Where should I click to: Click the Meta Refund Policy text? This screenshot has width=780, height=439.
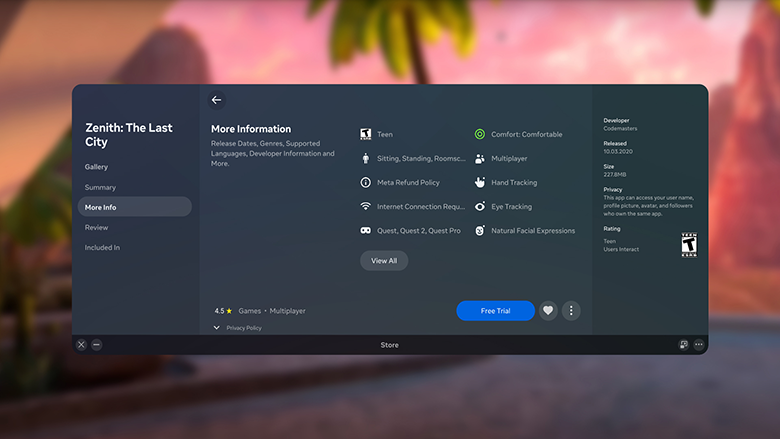tap(408, 182)
